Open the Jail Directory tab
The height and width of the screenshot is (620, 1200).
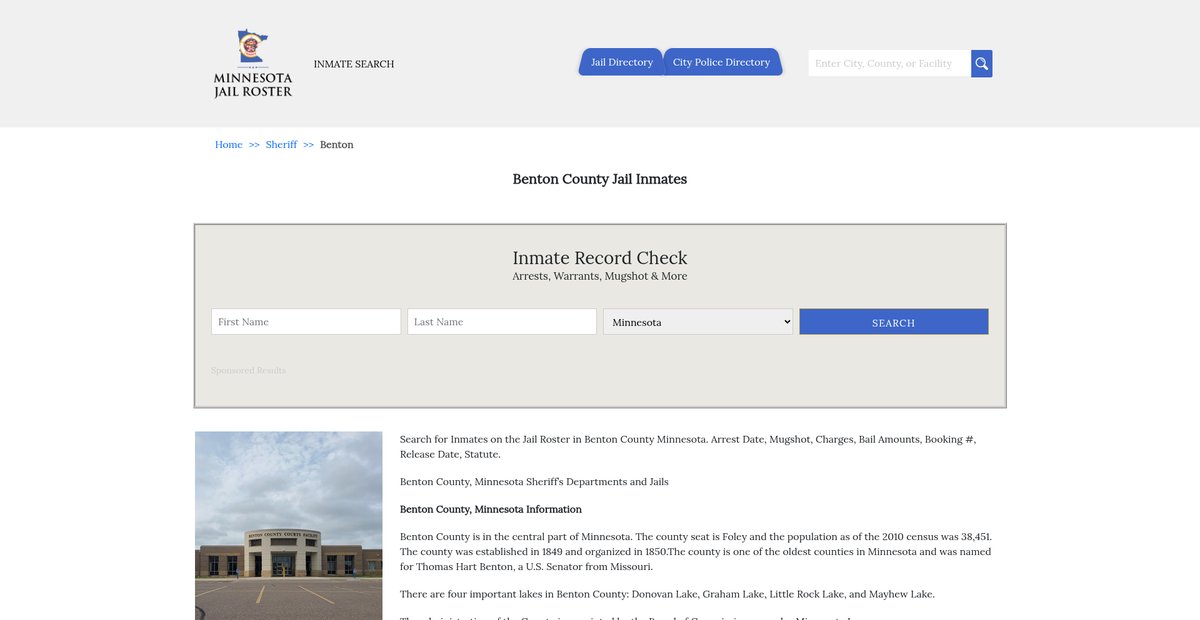pos(621,62)
